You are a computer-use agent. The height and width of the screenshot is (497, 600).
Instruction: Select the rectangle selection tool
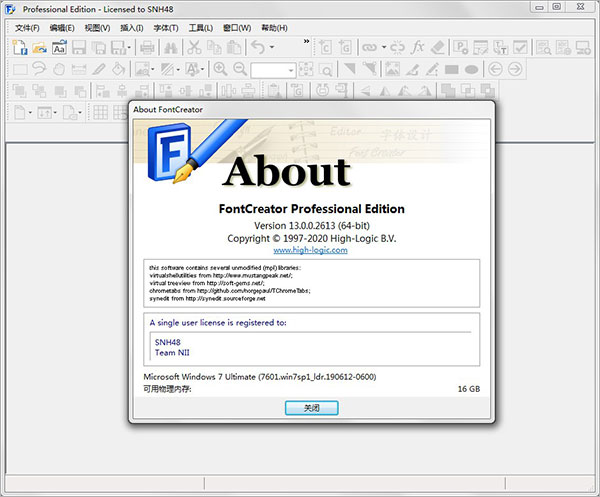[x=20, y=69]
